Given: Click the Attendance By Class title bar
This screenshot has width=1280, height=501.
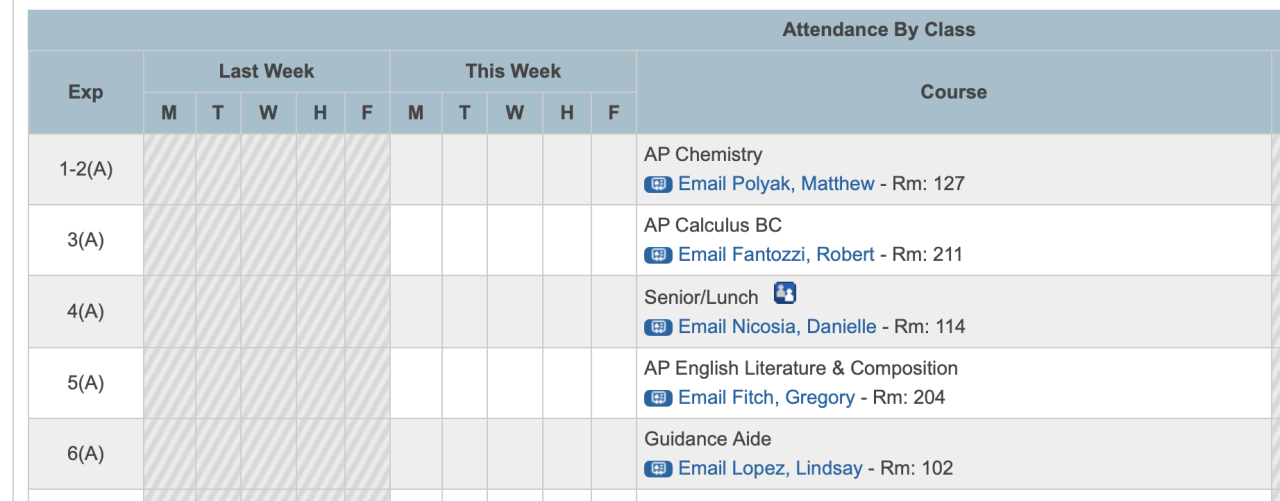Looking at the screenshot, I should click(x=878, y=30).
